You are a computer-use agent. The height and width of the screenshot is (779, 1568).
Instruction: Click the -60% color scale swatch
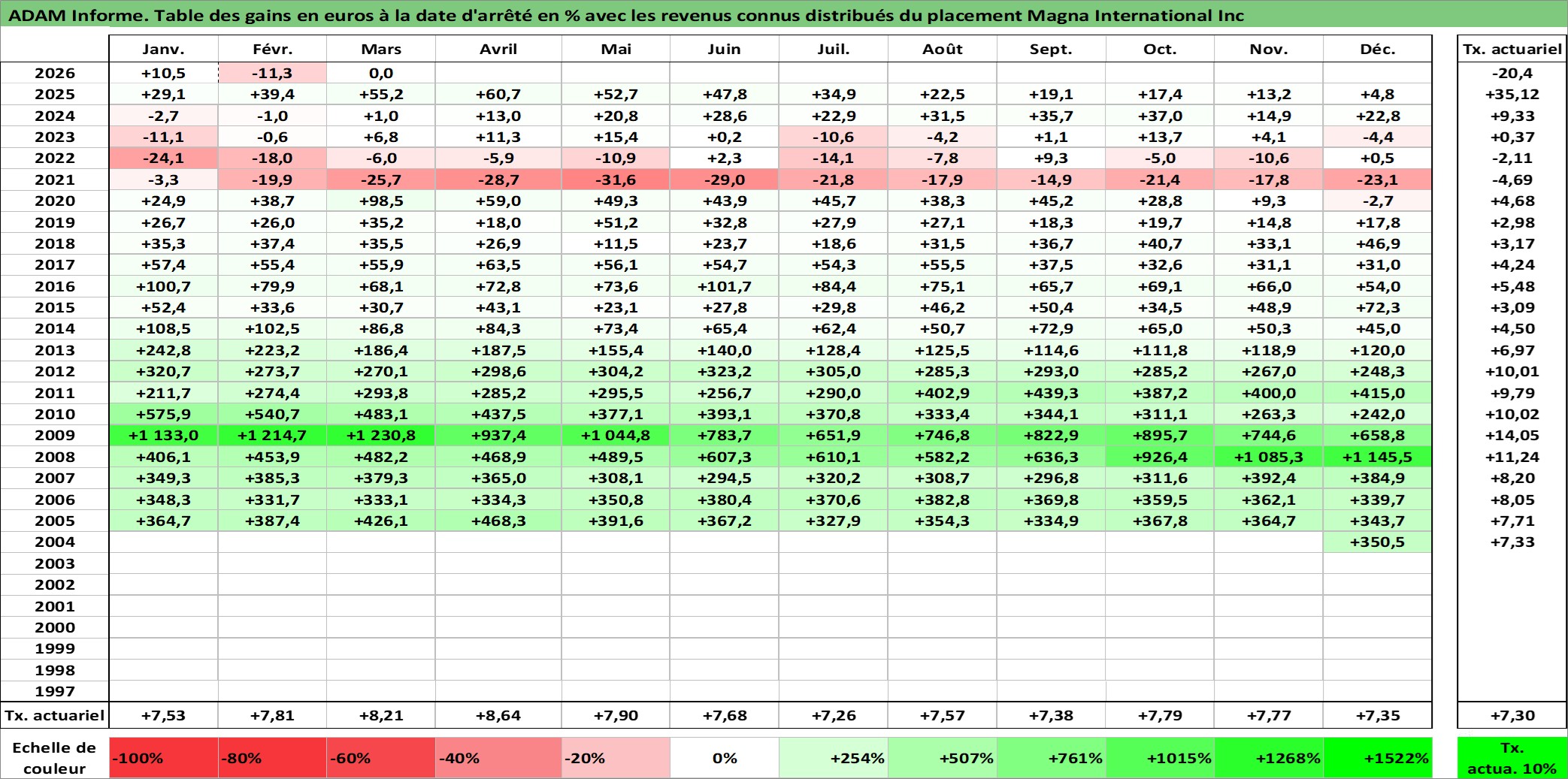click(x=381, y=758)
